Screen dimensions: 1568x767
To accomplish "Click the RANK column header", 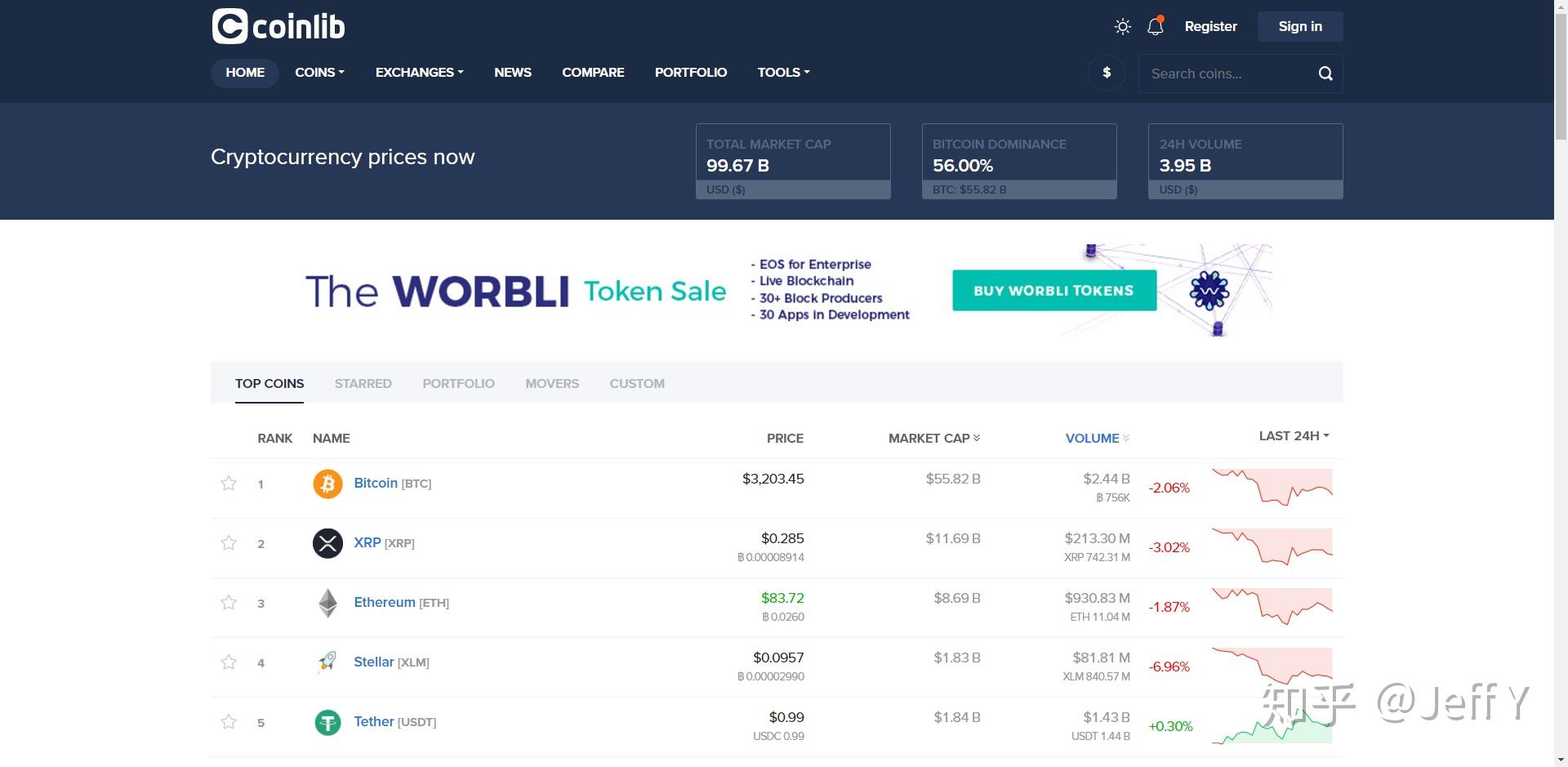I will tap(275, 439).
